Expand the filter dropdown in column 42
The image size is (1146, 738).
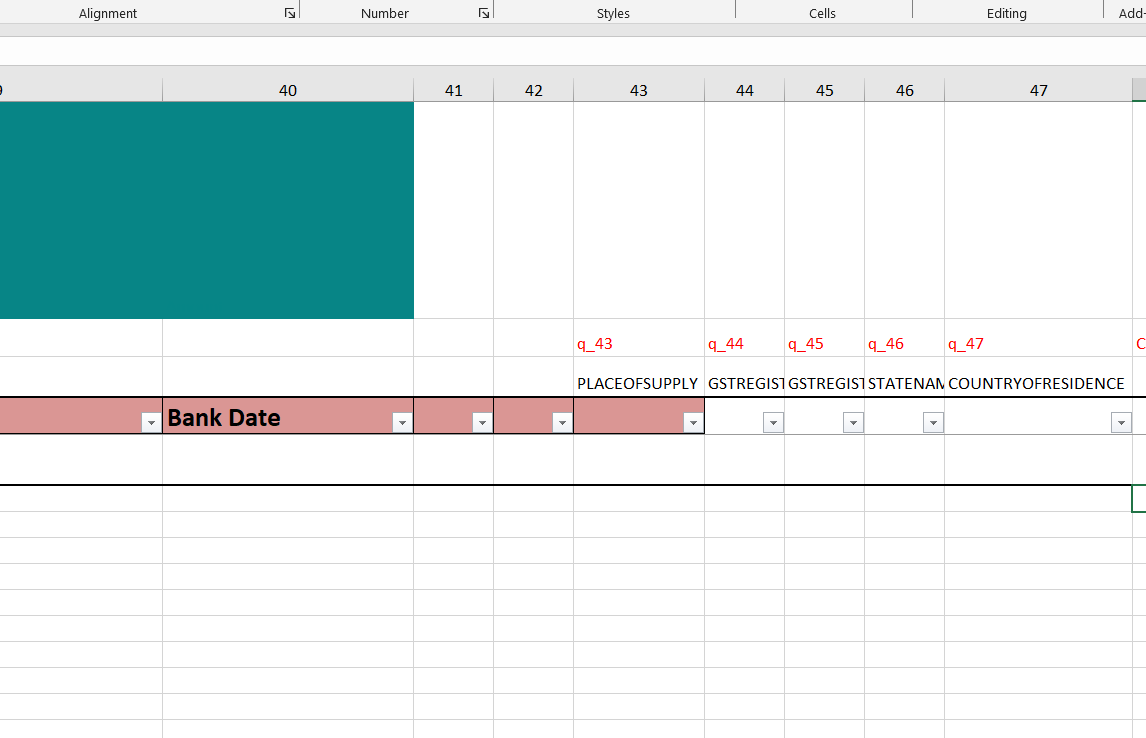pos(562,423)
